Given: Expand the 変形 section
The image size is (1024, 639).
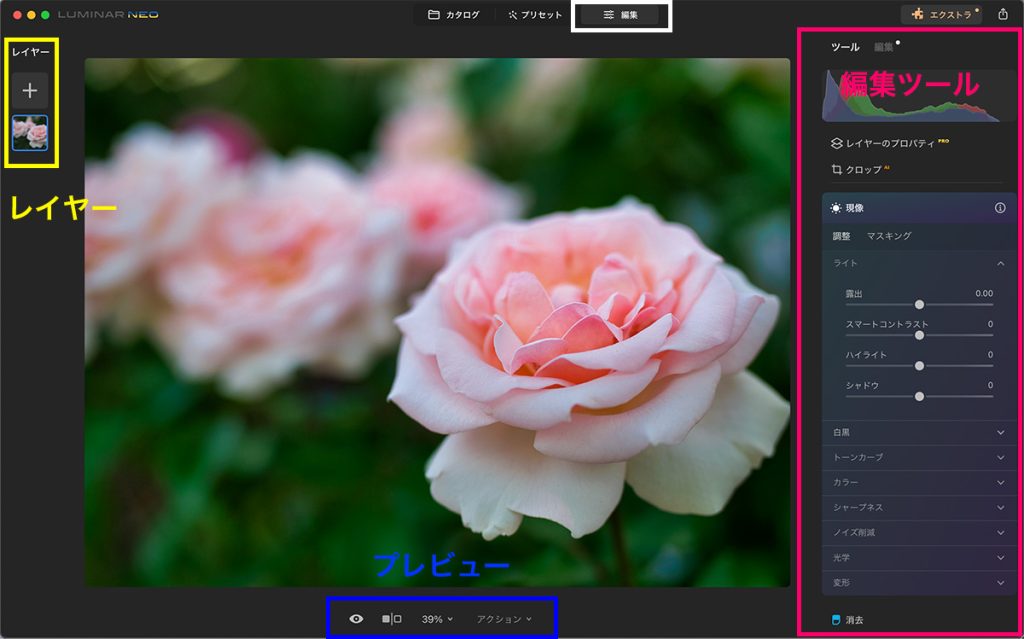Looking at the screenshot, I should coord(917,583).
